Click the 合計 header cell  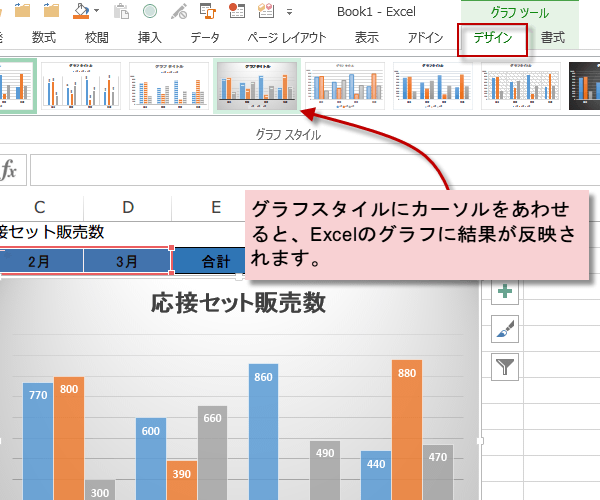(x=209, y=261)
